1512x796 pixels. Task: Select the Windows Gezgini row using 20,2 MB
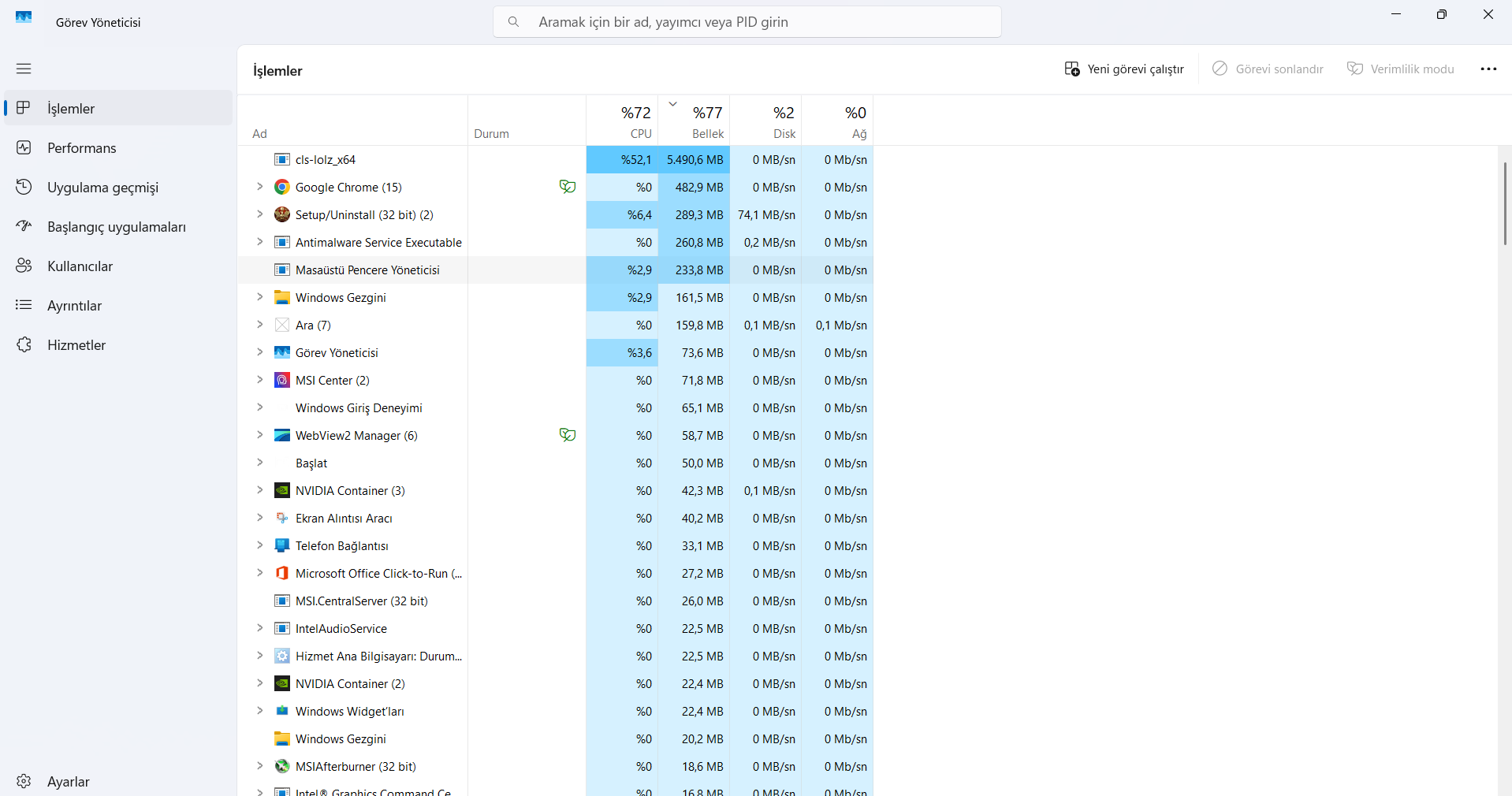(x=555, y=738)
